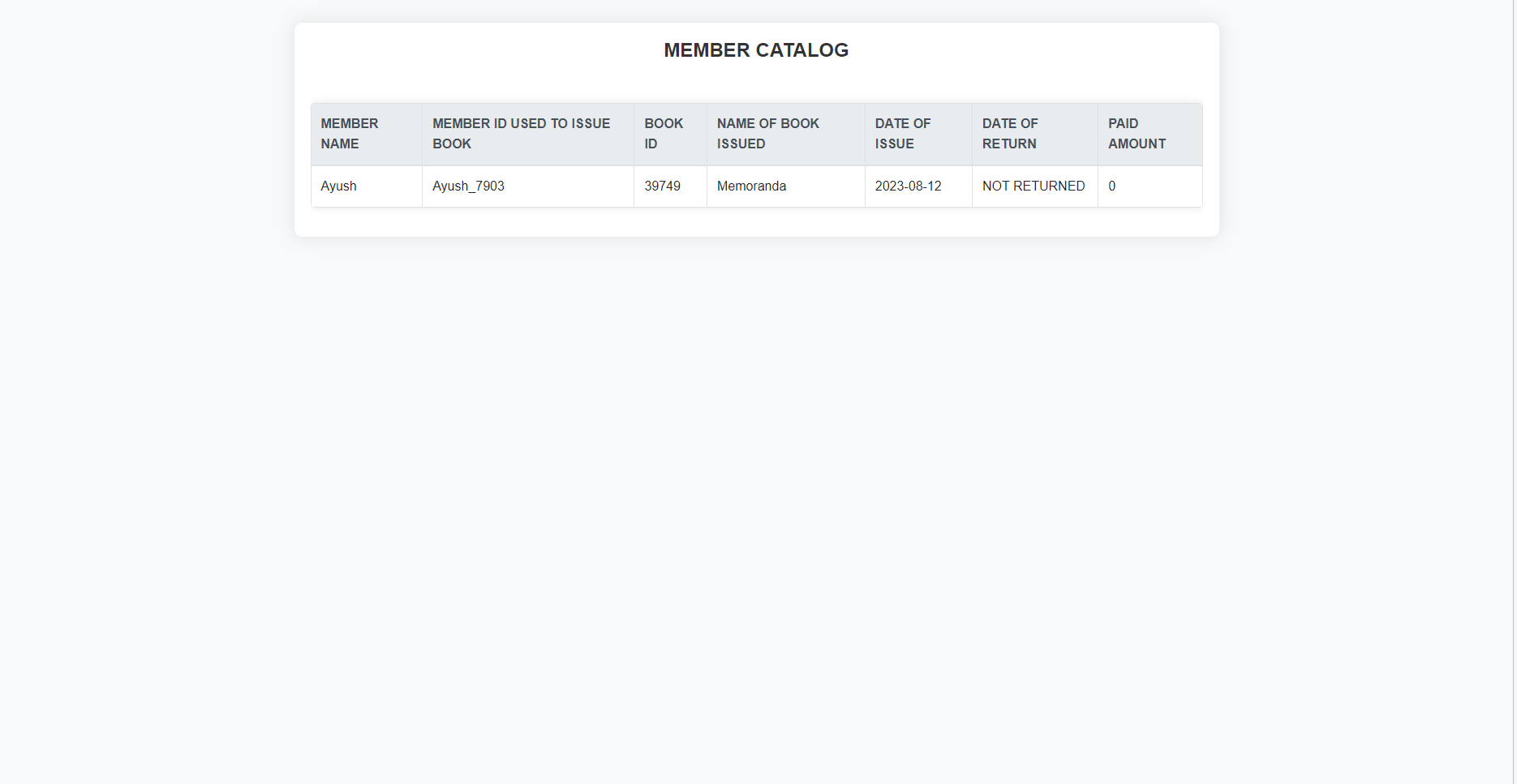Select the BOOK ID column header
The width and height of the screenshot is (1517, 784).
click(664, 134)
